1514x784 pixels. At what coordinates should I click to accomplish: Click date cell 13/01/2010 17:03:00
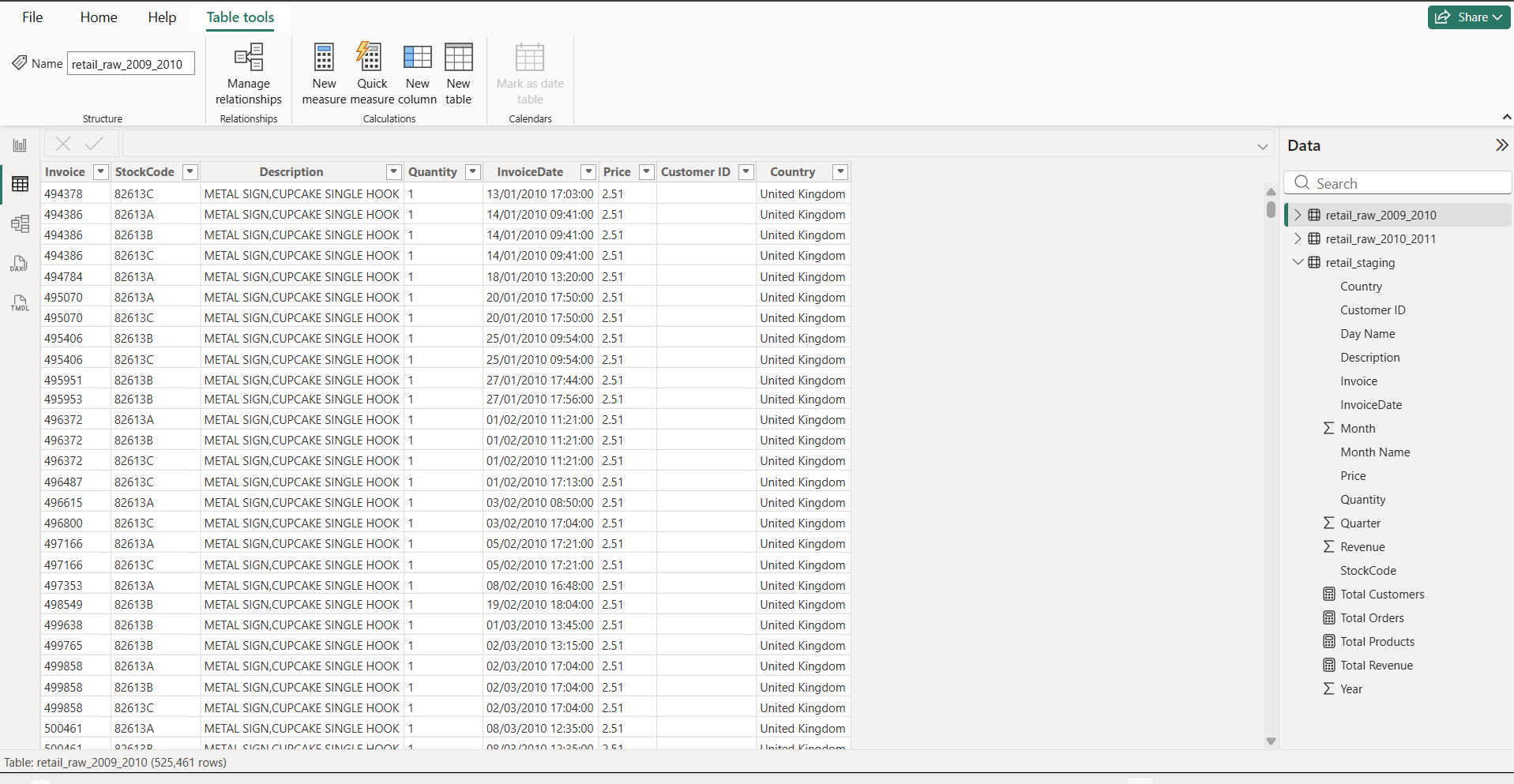[540, 194]
